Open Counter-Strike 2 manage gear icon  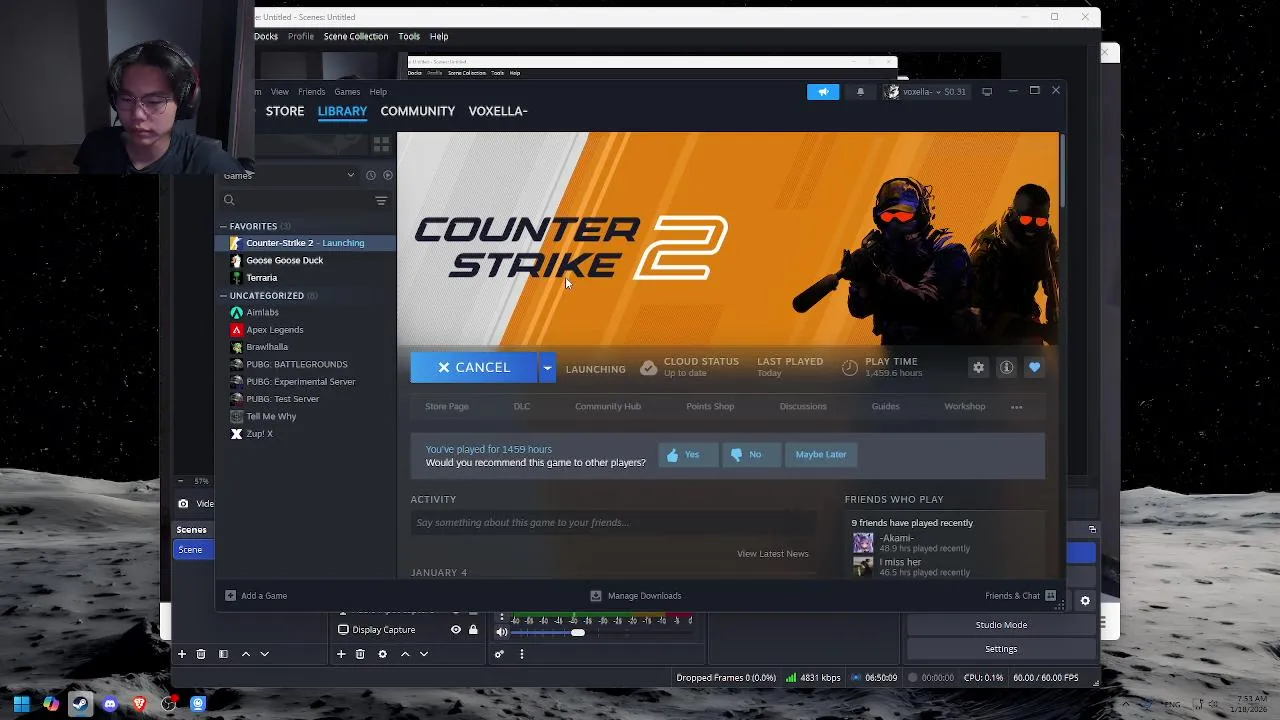[x=978, y=368]
